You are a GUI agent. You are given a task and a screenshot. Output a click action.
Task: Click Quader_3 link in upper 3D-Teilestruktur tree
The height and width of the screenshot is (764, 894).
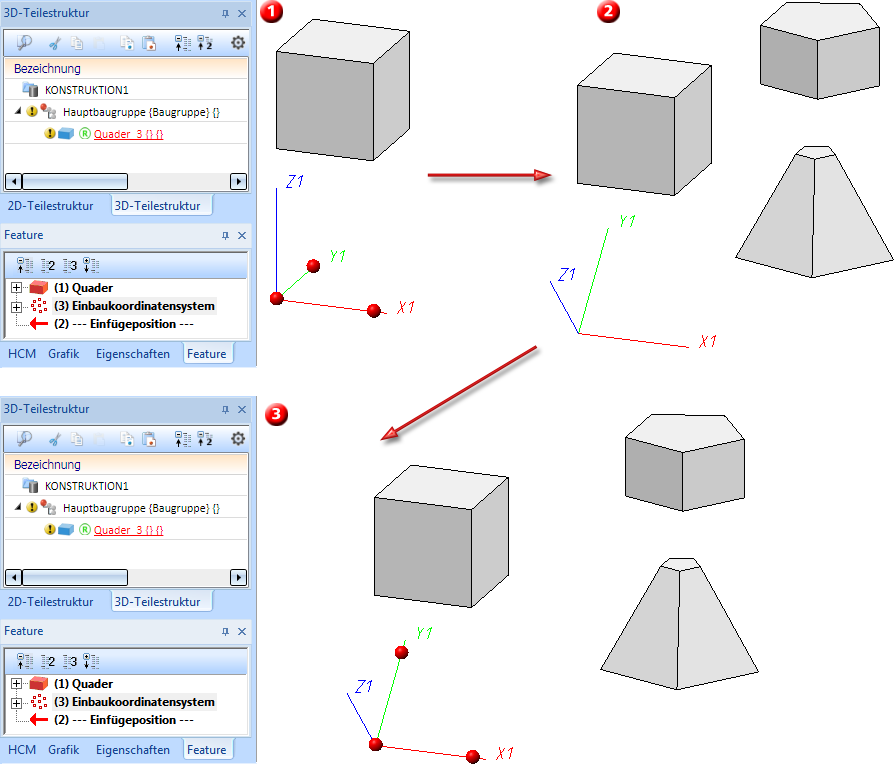pos(128,134)
